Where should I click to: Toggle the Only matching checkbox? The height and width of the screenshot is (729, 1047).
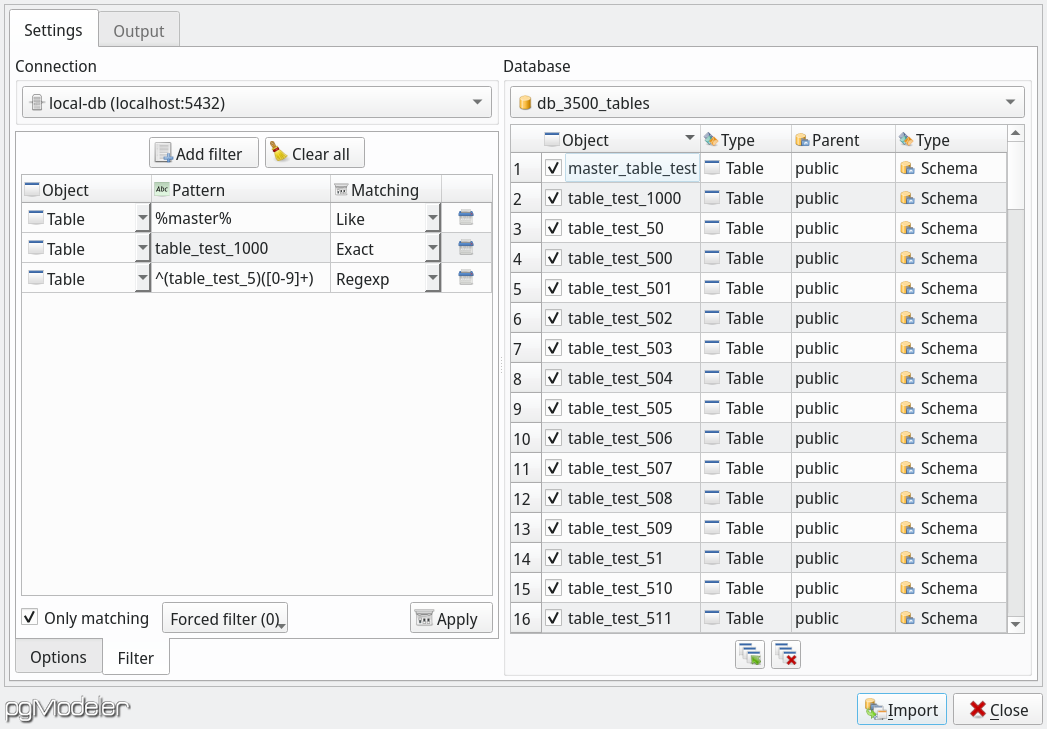tap(29, 617)
